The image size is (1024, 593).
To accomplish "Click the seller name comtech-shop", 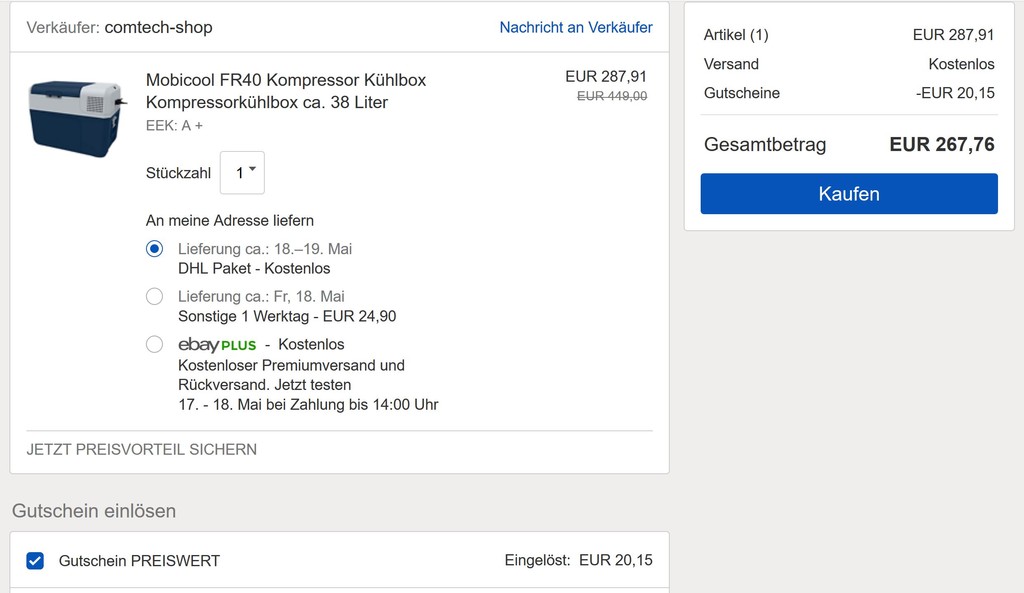I will click(159, 27).
